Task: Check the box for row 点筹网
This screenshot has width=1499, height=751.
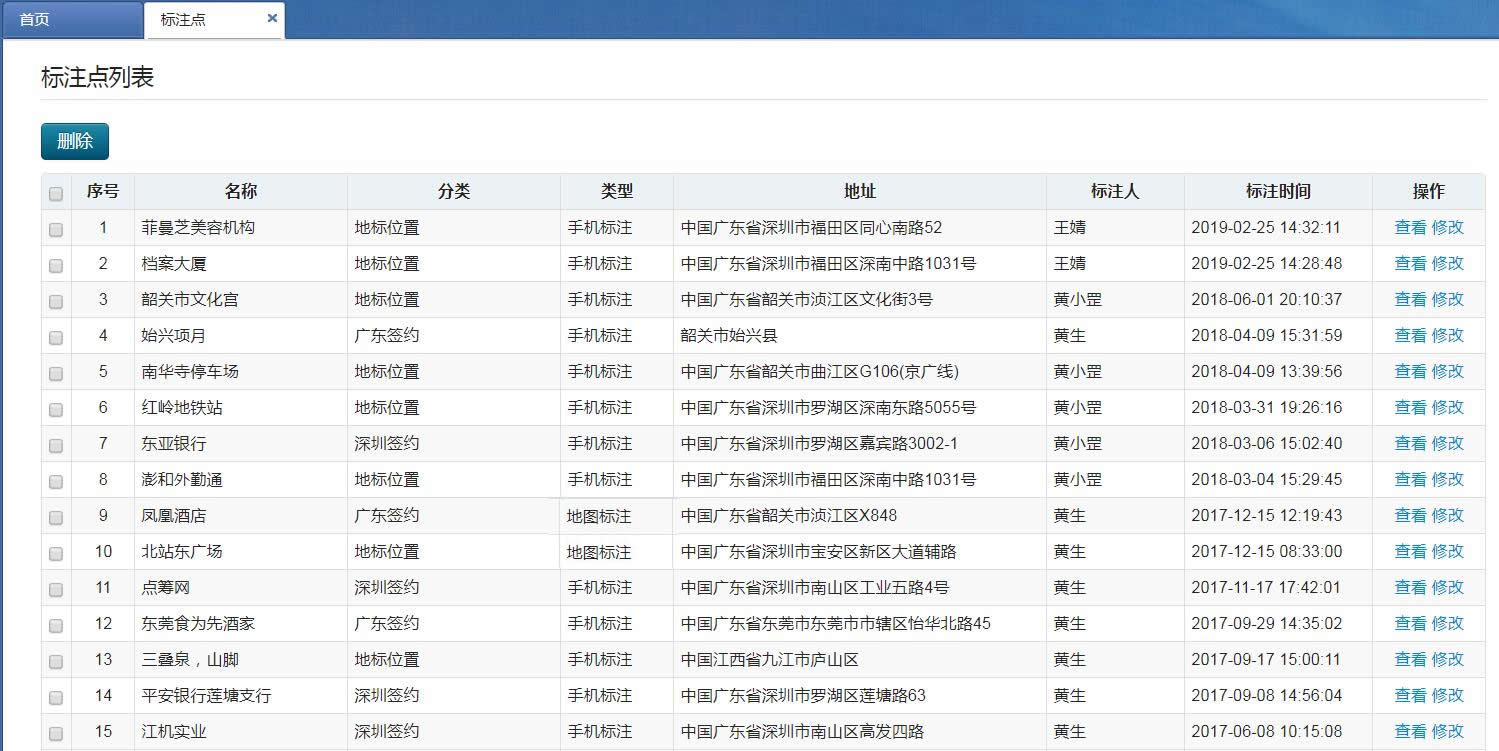Action: pos(56,589)
